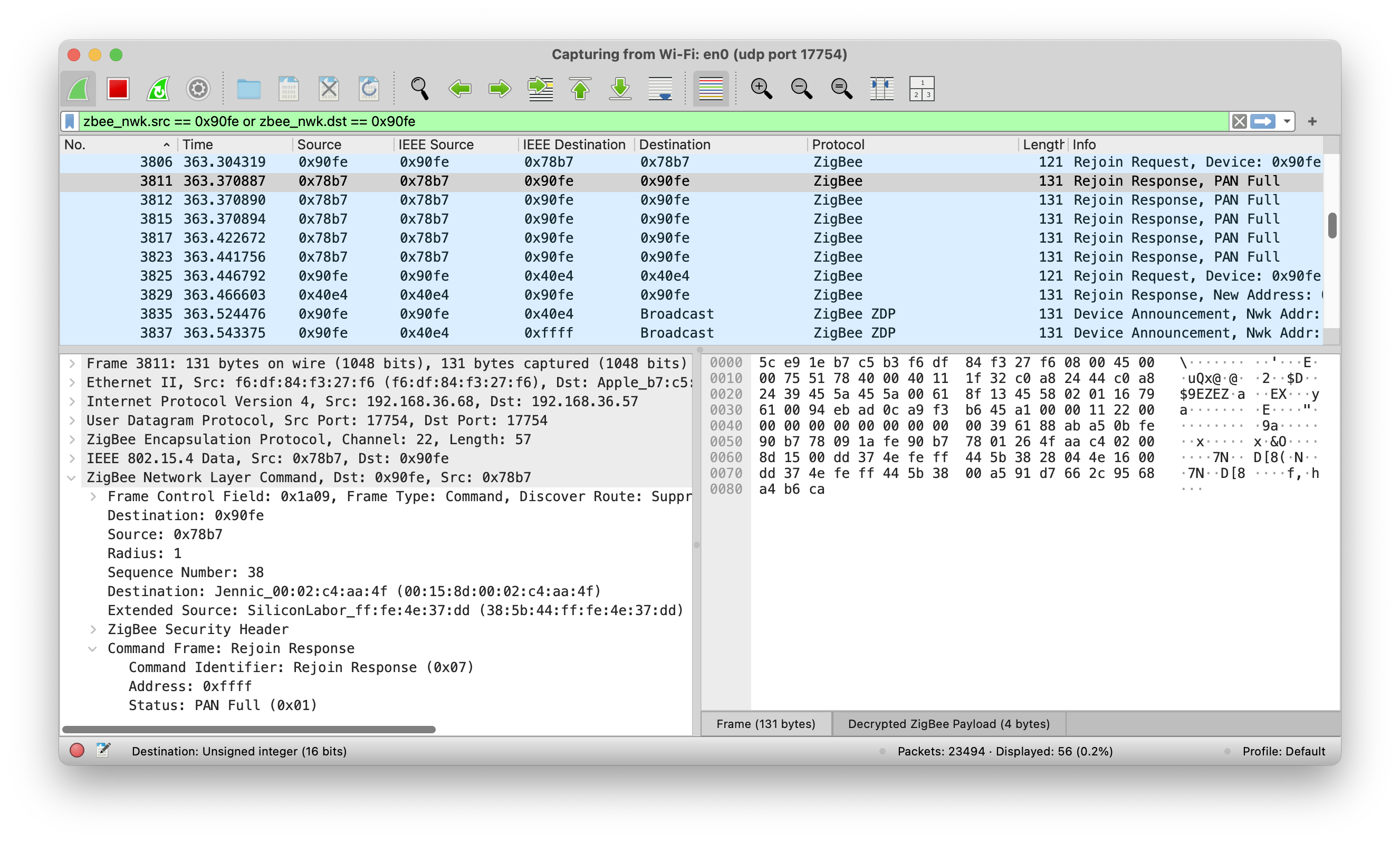Toggle auto scroll during live capture
Screen dimensions: 1400x843
[660, 89]
